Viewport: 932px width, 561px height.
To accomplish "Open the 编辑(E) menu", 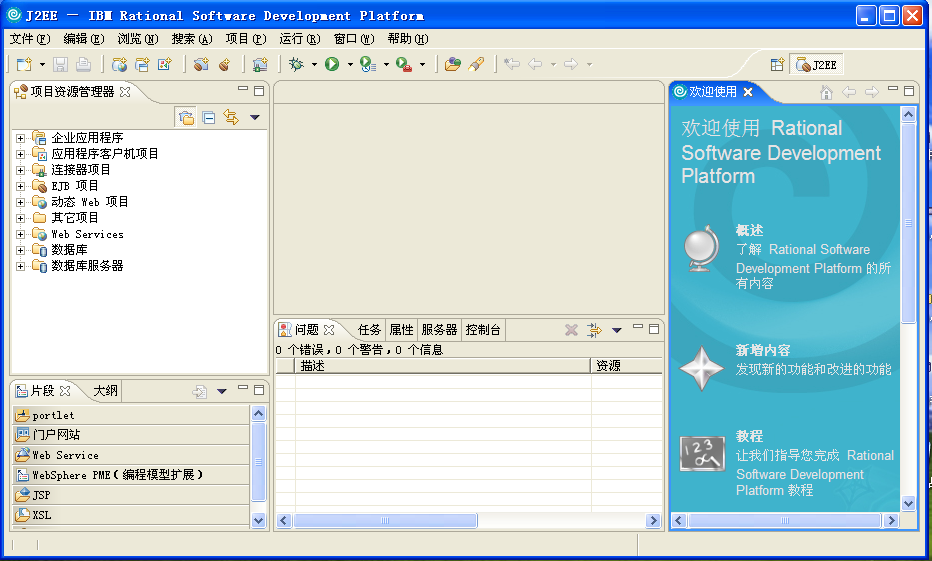I will [84, 39].
